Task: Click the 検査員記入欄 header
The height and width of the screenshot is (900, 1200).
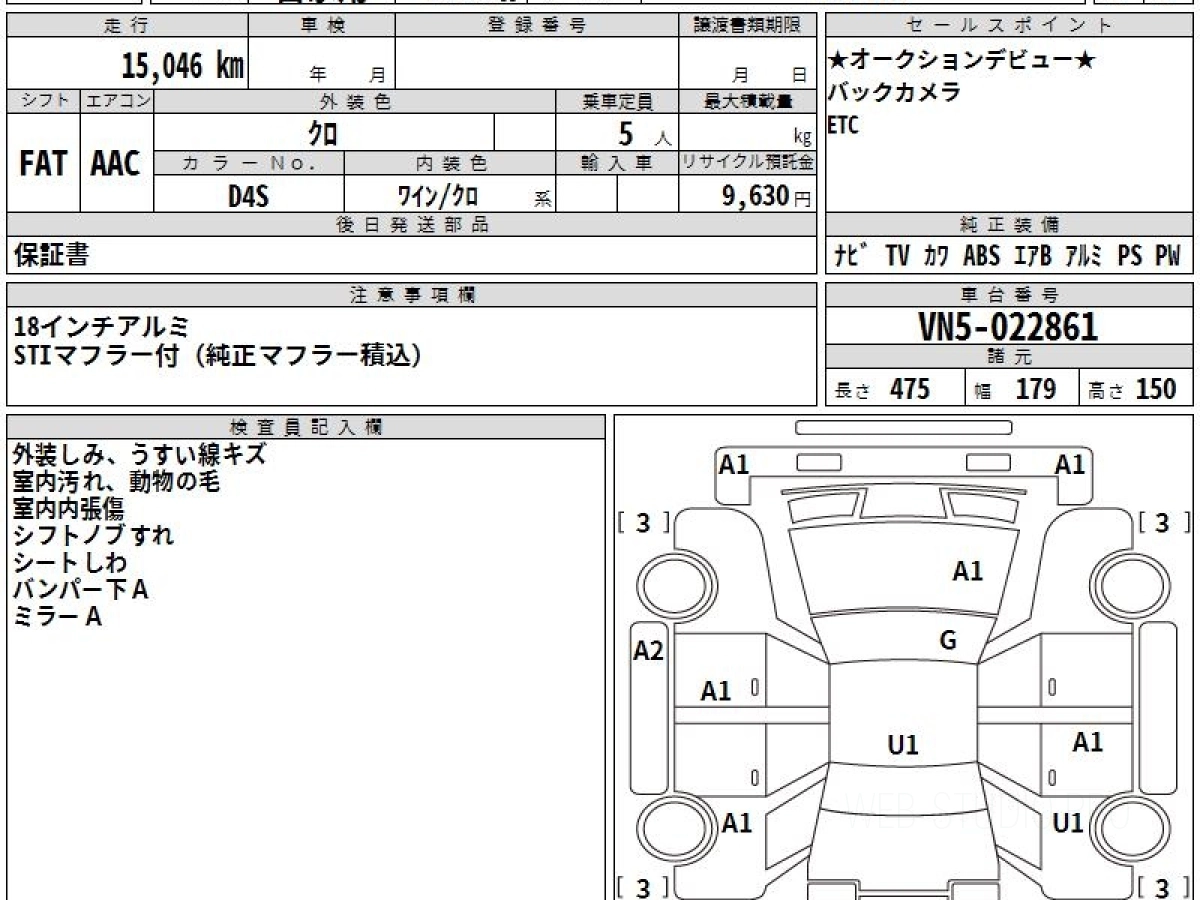Action: click(x=306, y=427)
